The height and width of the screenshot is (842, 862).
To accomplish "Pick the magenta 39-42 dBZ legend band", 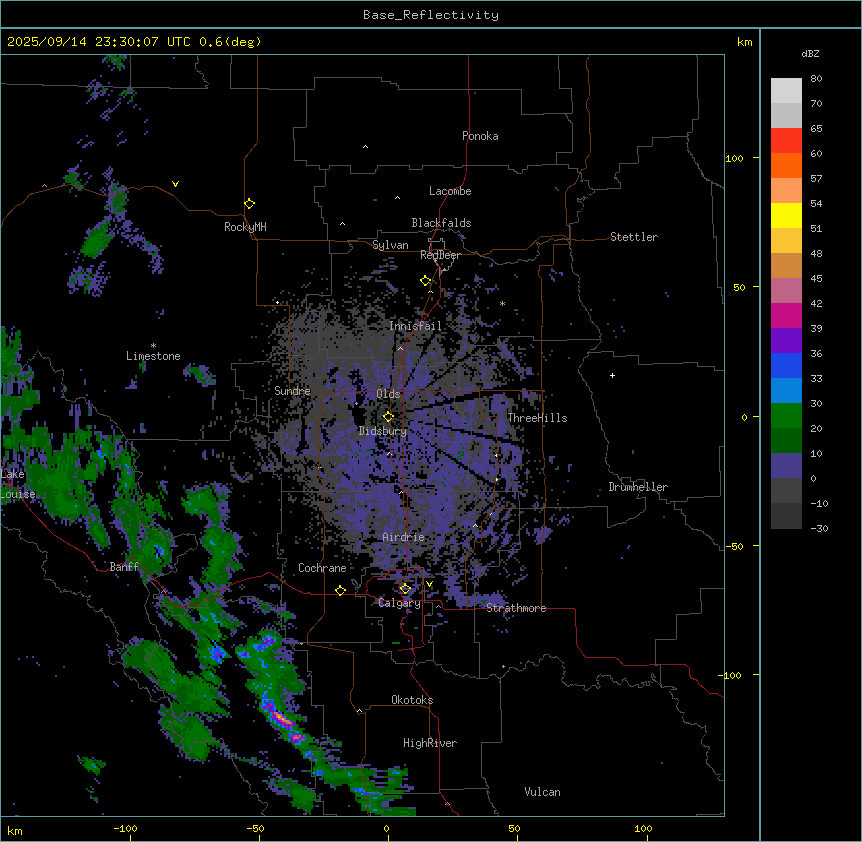I will 786,315.
